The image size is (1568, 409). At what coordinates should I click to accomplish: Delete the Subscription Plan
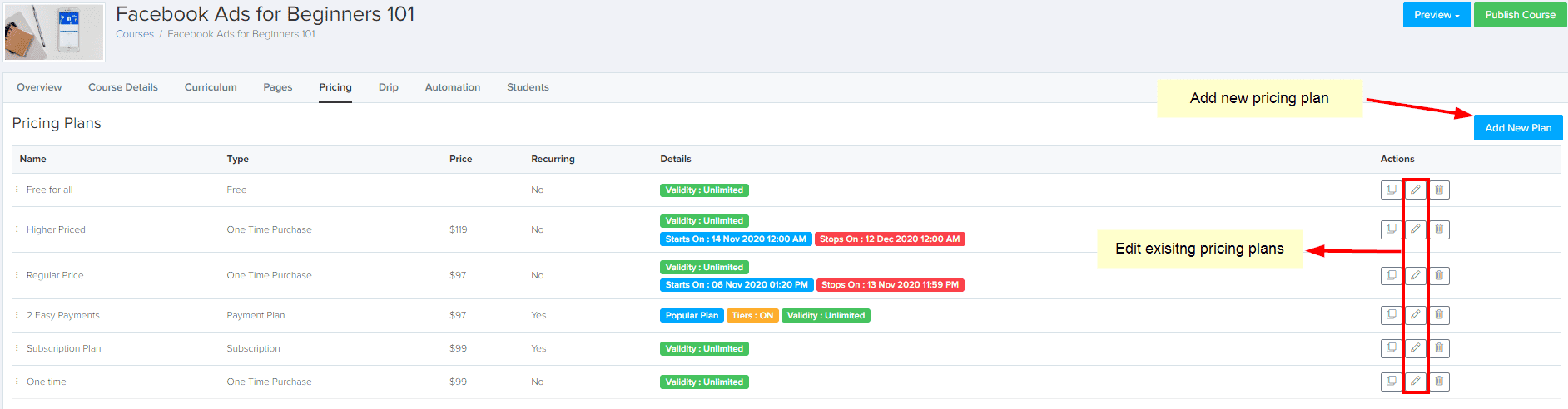point(1439,347)
